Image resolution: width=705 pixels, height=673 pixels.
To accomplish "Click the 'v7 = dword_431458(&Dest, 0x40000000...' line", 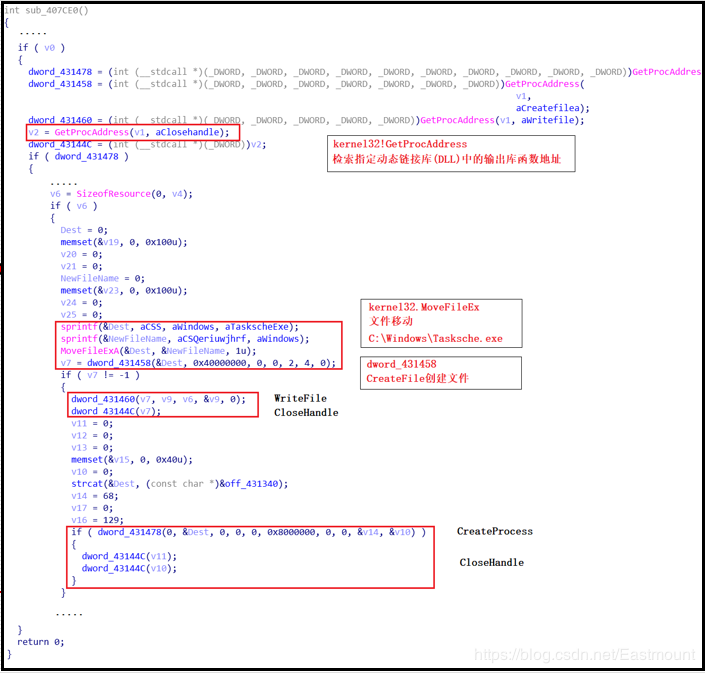I will [198, 363].
